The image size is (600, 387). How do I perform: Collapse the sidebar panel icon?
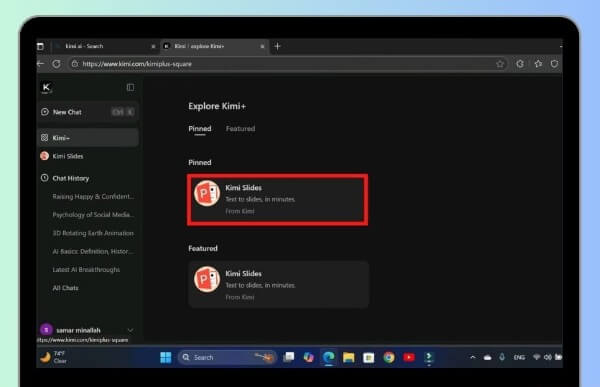[x=130, y=88]
